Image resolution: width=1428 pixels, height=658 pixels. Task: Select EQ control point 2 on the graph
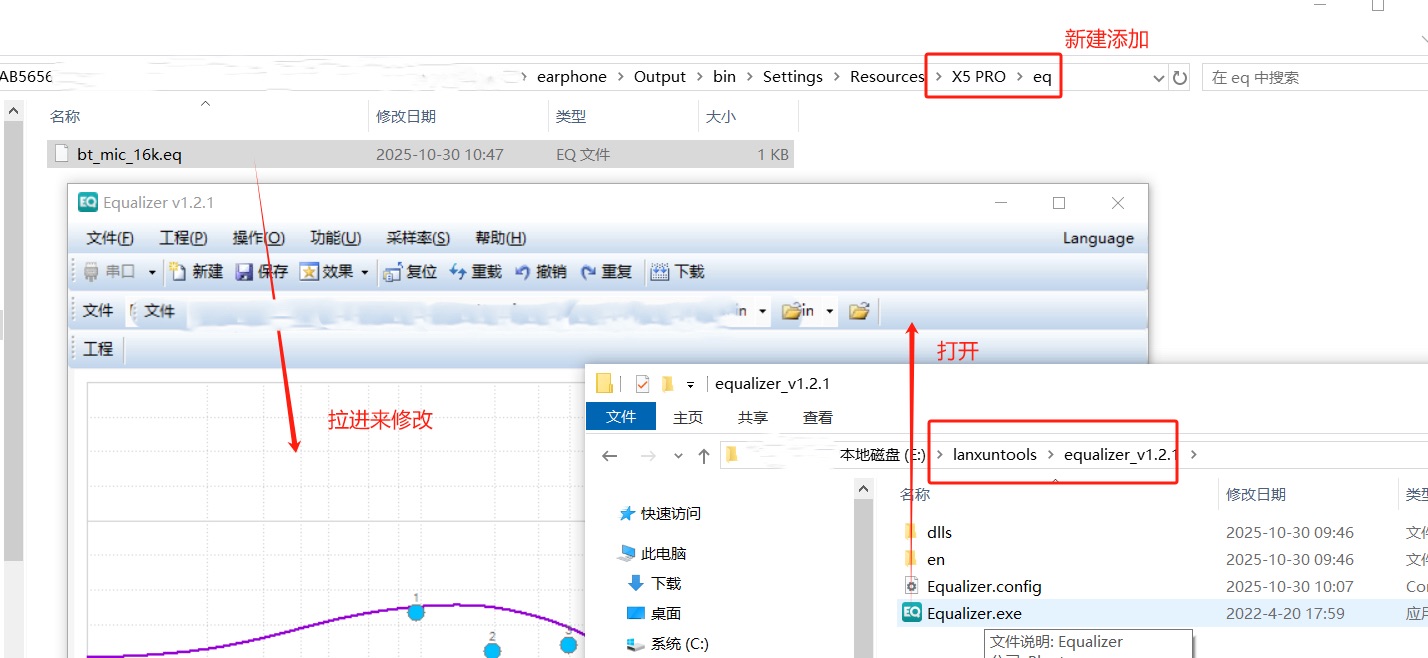click(x=492, y=650)
